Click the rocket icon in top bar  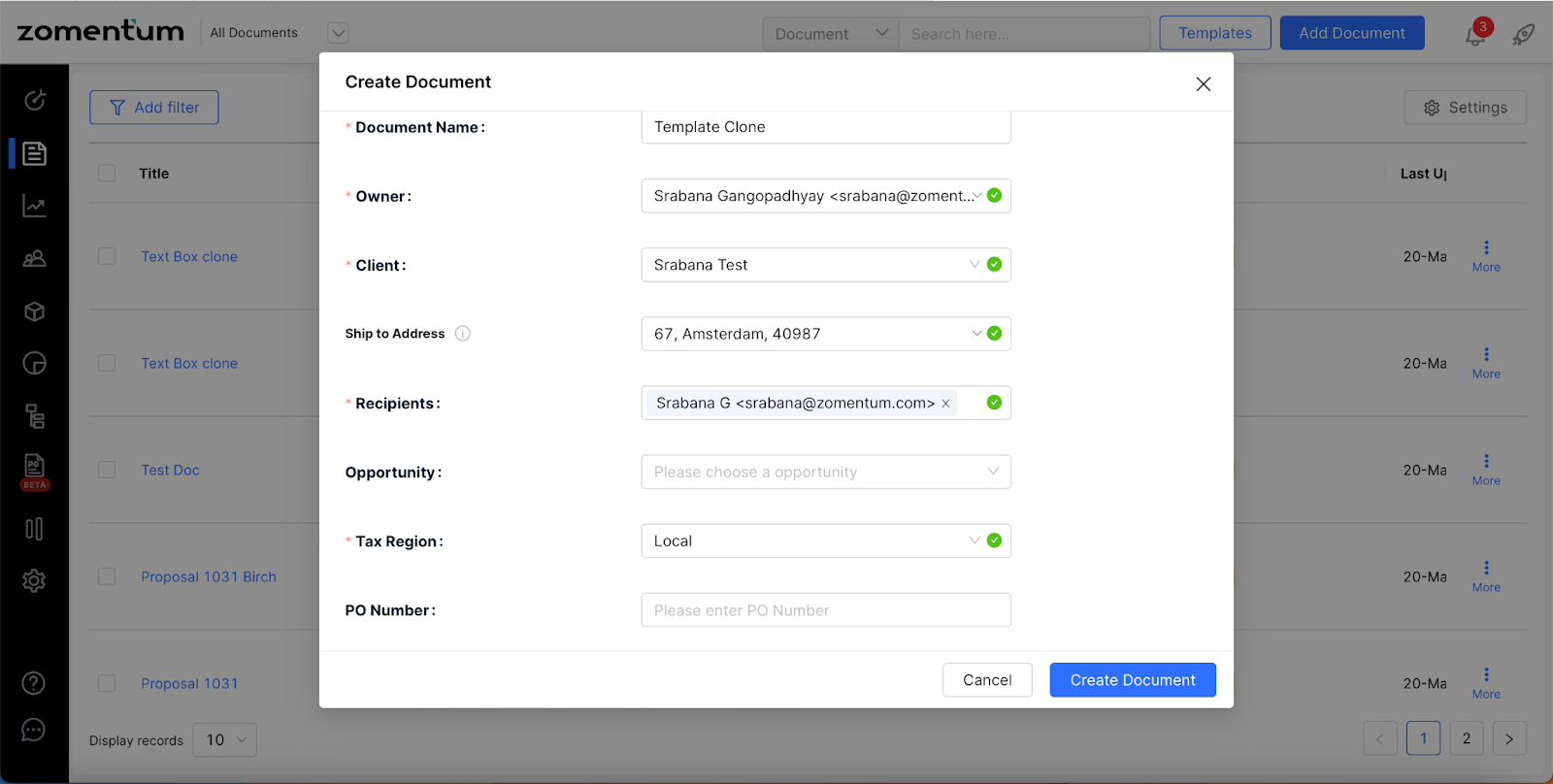pyautogui.click(x=1524, y=34)
